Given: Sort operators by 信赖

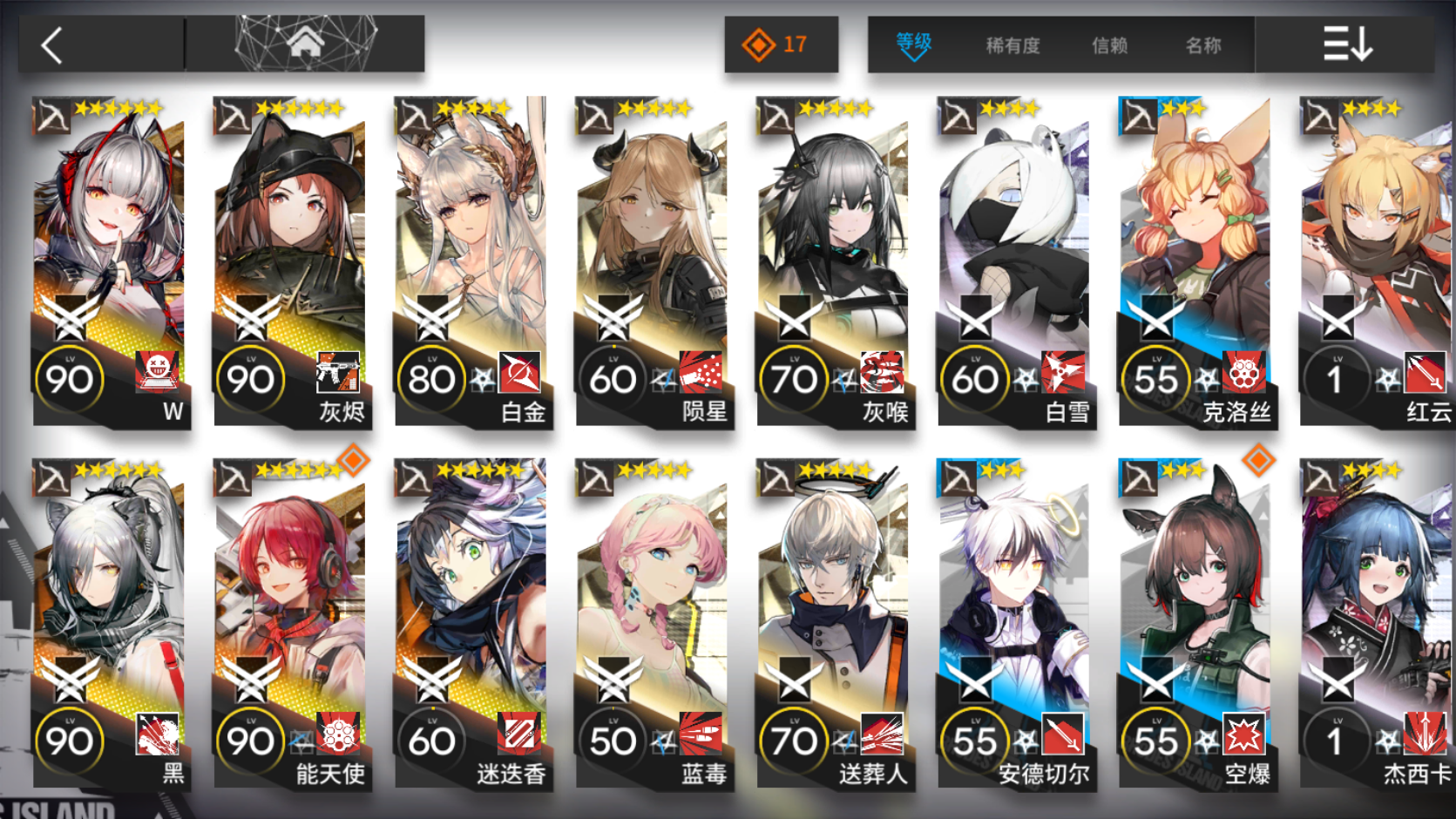Looking at the screenshot, I should (1109, 45).
